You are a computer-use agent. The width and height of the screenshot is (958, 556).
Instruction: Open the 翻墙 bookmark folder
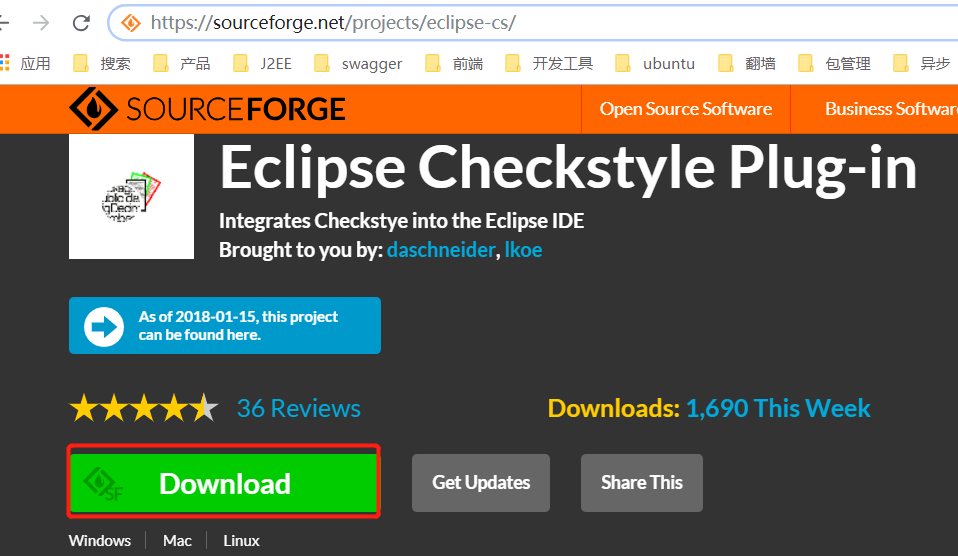(747, 63)
